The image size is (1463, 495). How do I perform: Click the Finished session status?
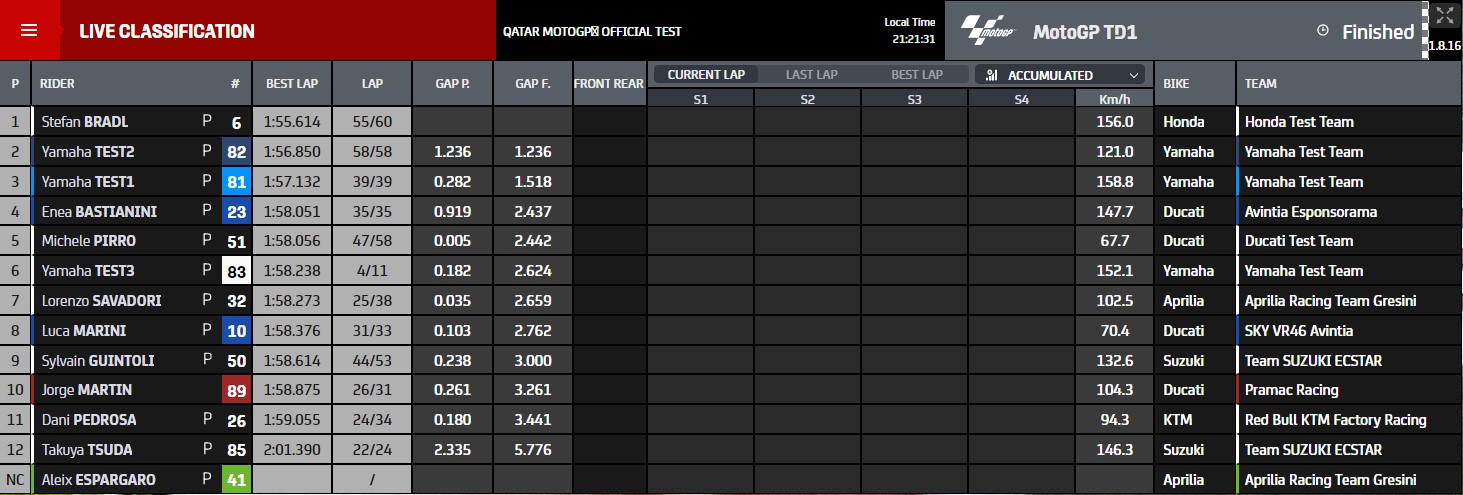tap(1378, 32)
